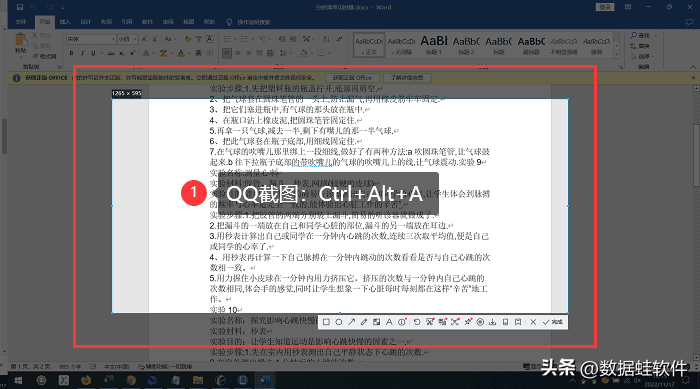
Task: Select the ellipse tool in QQ screenshot toolbar
Action: point(339,322)
